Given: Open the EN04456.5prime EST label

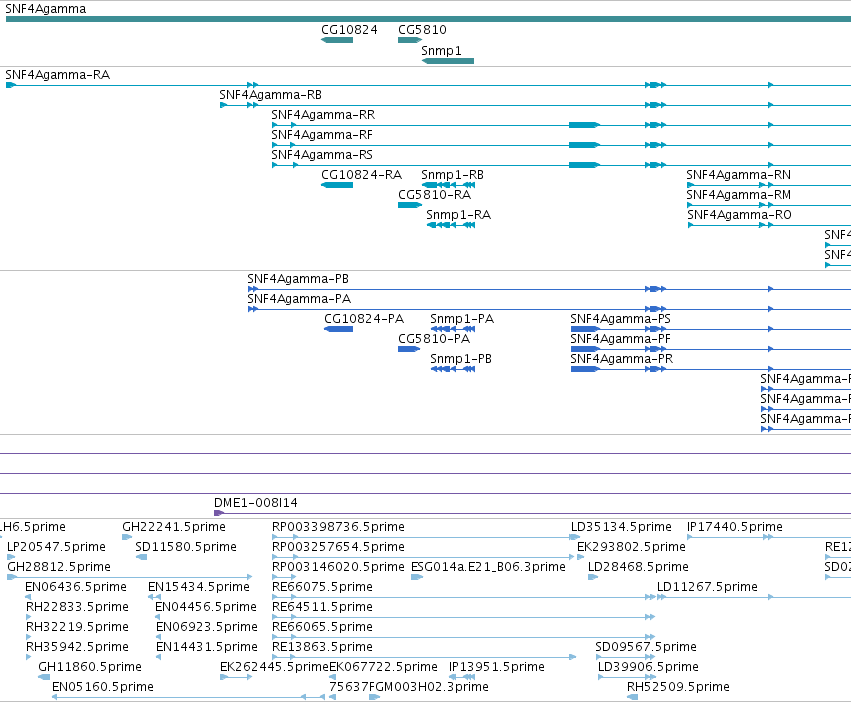Looking at the screenshot, I should tap(206, 607).
